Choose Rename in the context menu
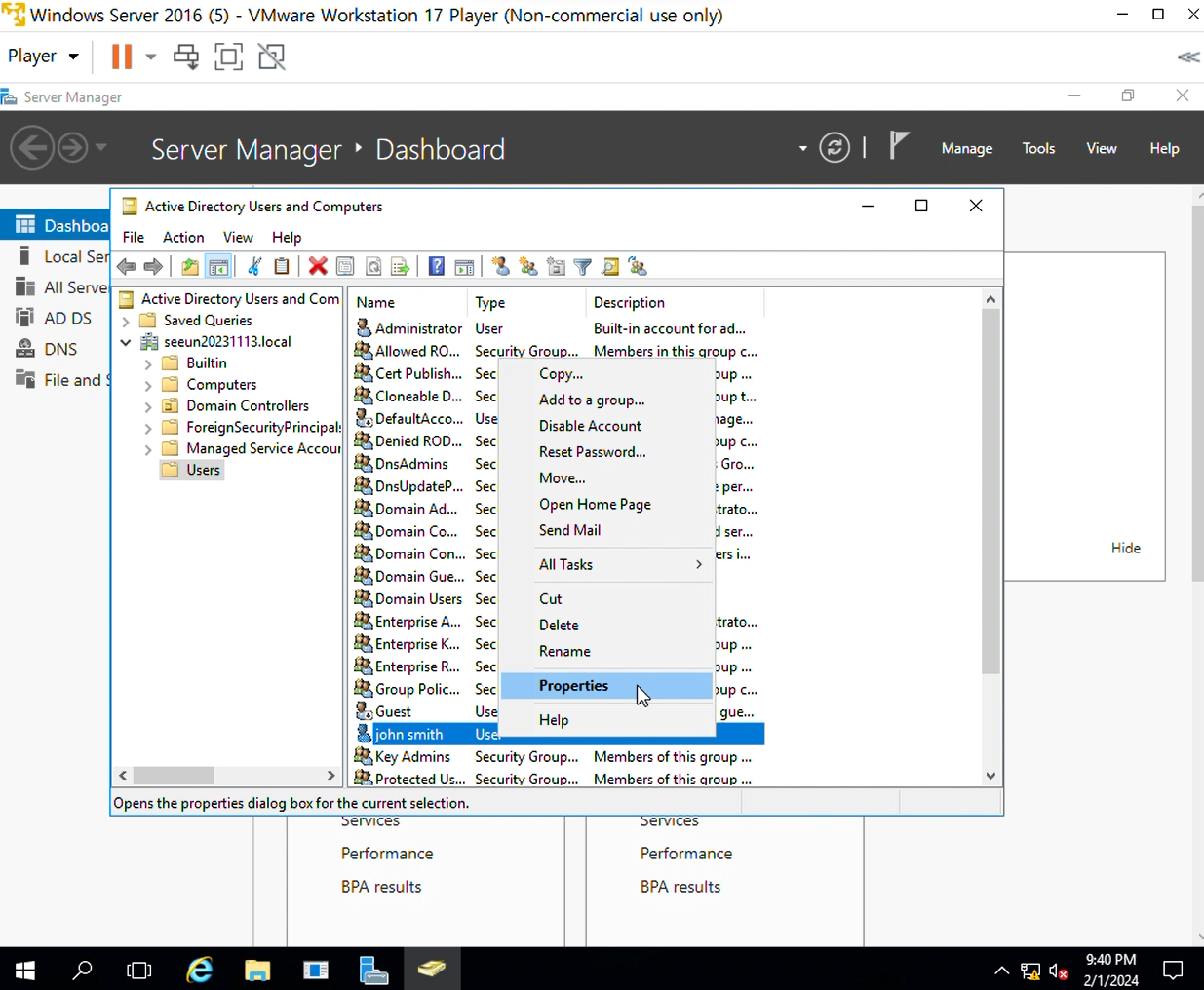Image resolution: width=1204 pixels, height=990 pixels. (606, 651)
